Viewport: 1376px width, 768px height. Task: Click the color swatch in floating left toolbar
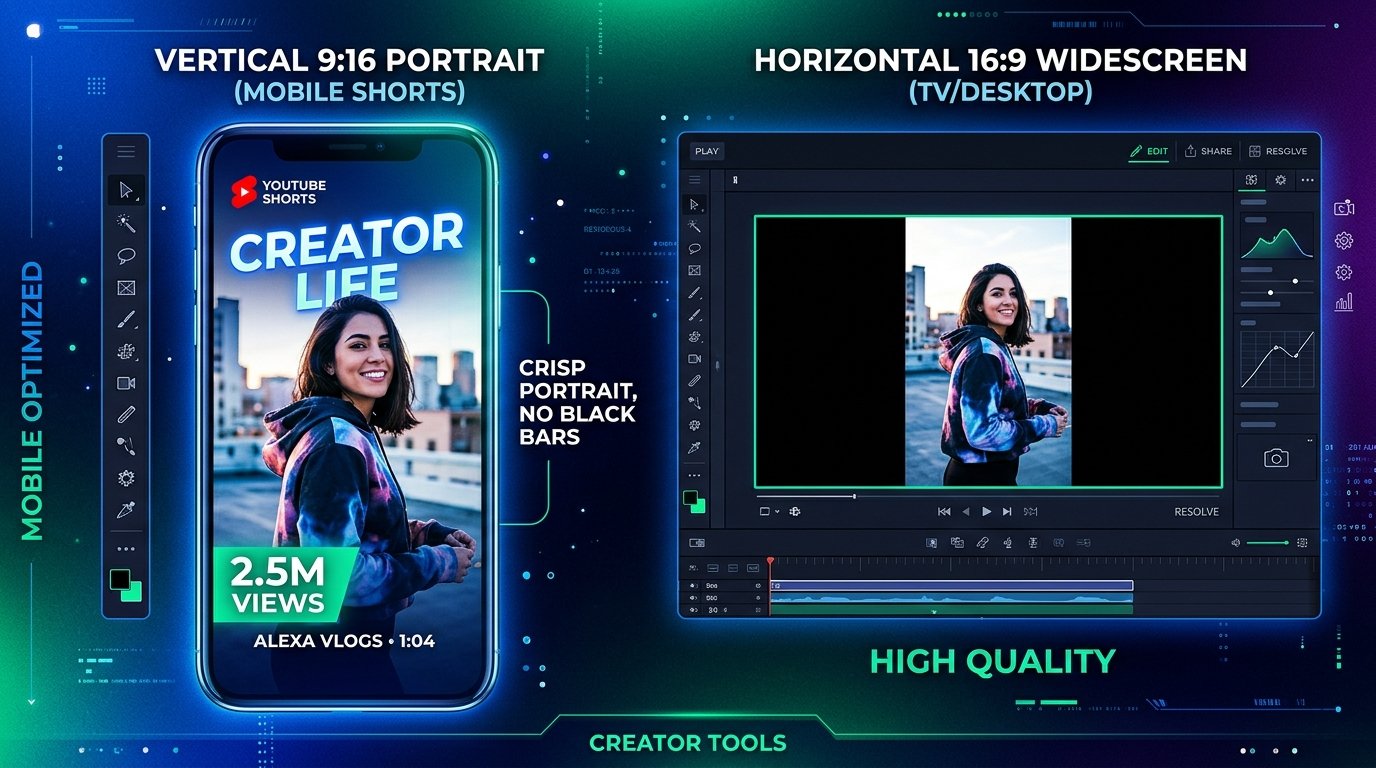tap(126, 586)
